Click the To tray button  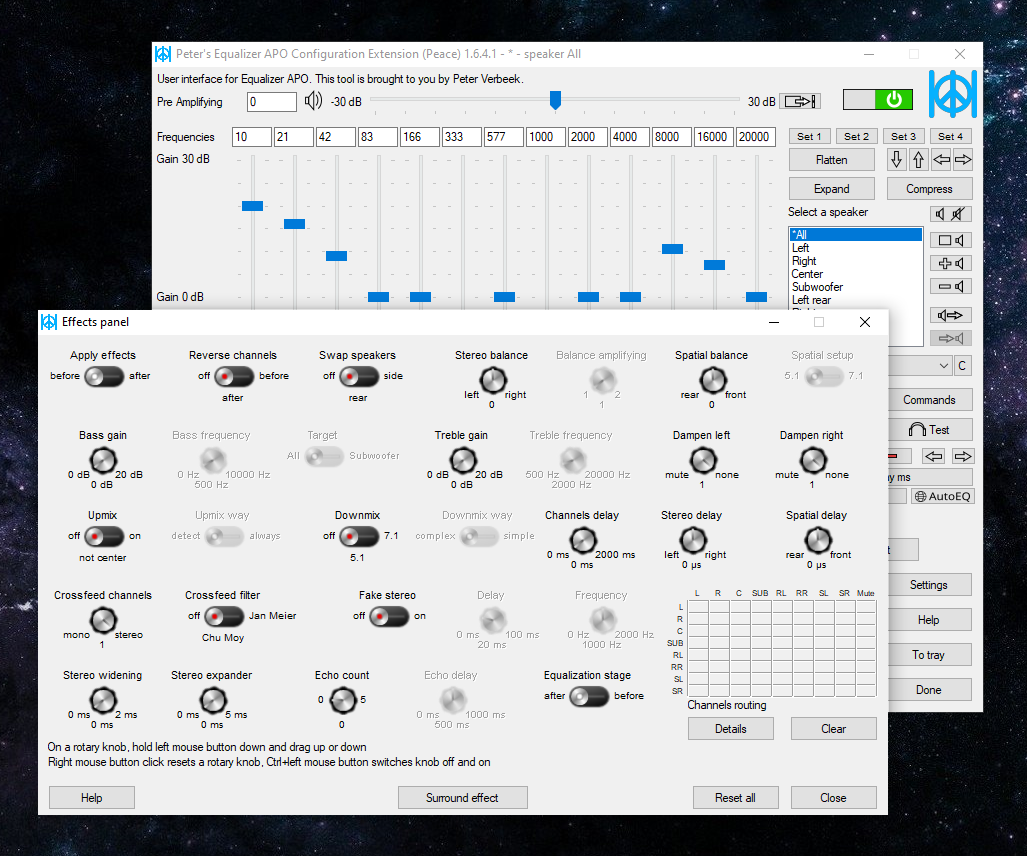(x=928, y=655)
